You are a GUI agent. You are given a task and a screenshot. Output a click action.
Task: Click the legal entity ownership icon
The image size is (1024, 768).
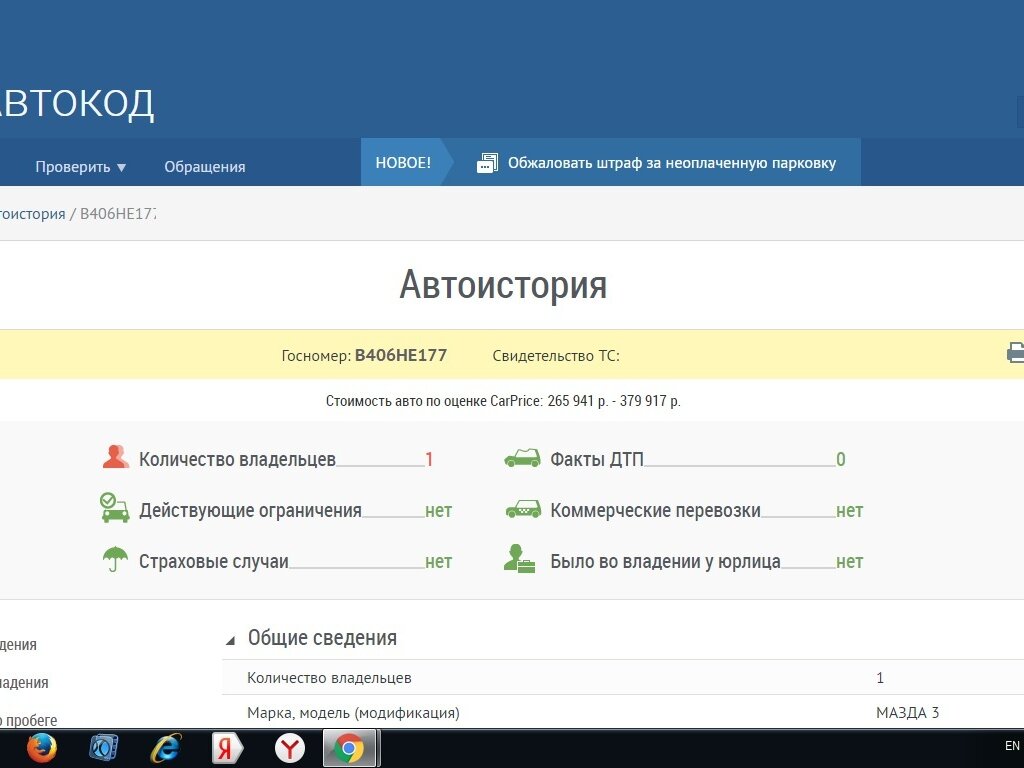tap(519, 559)
